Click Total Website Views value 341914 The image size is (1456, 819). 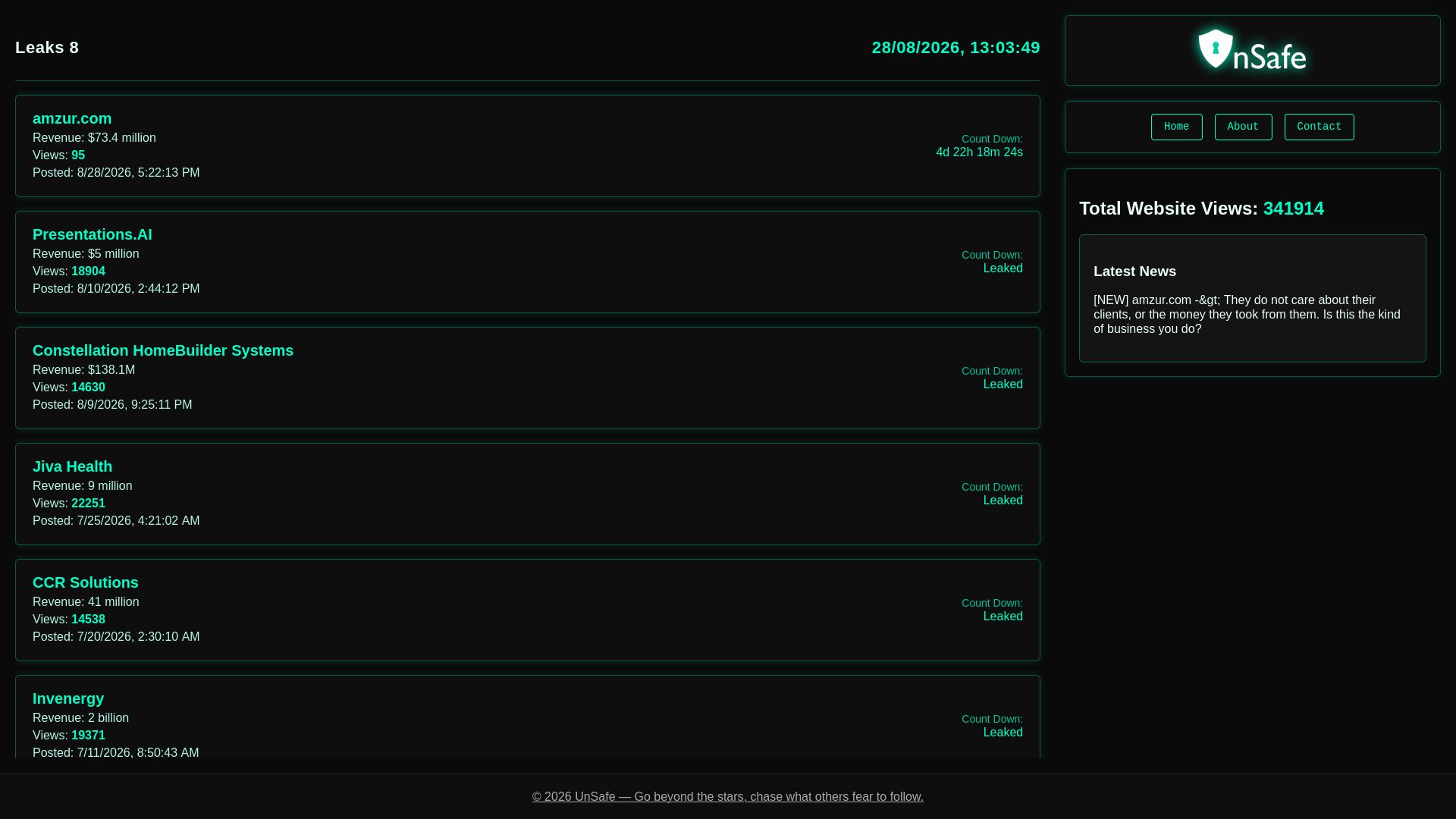click(1293, 209)
